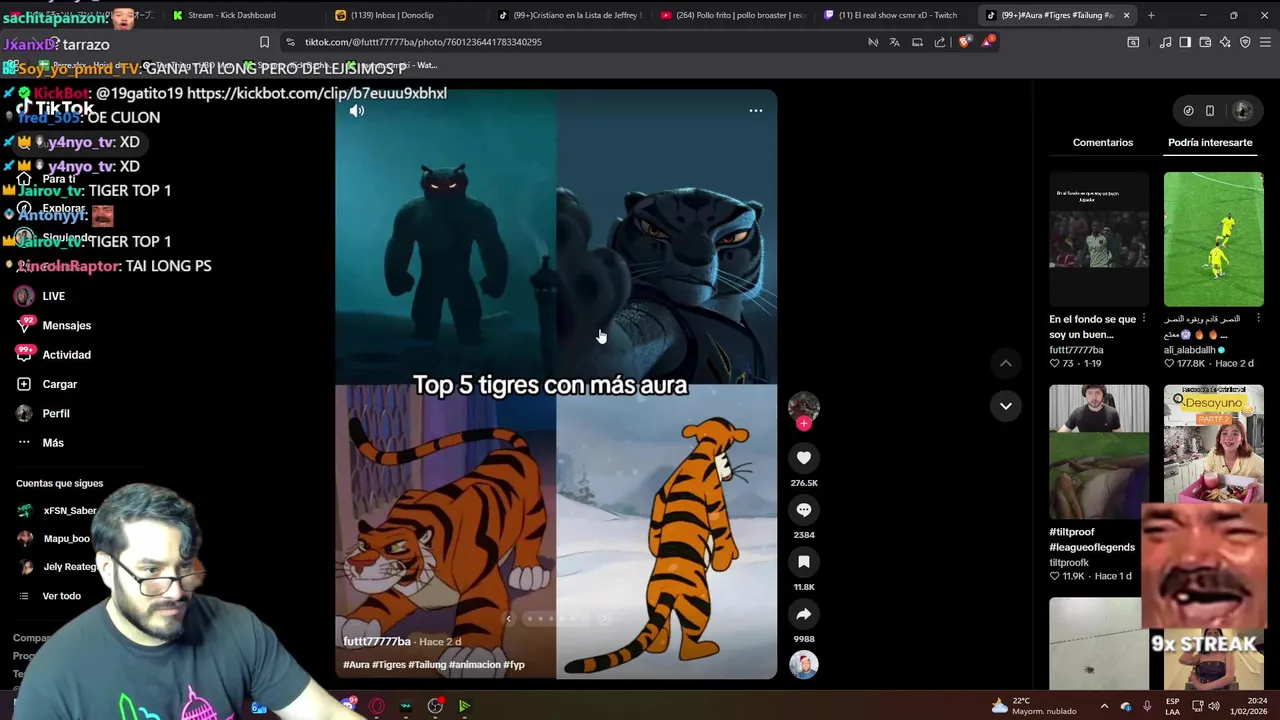The image size is (1280, 720).
Task: Show hidden system tray icons
Action: coord(1104,706)
